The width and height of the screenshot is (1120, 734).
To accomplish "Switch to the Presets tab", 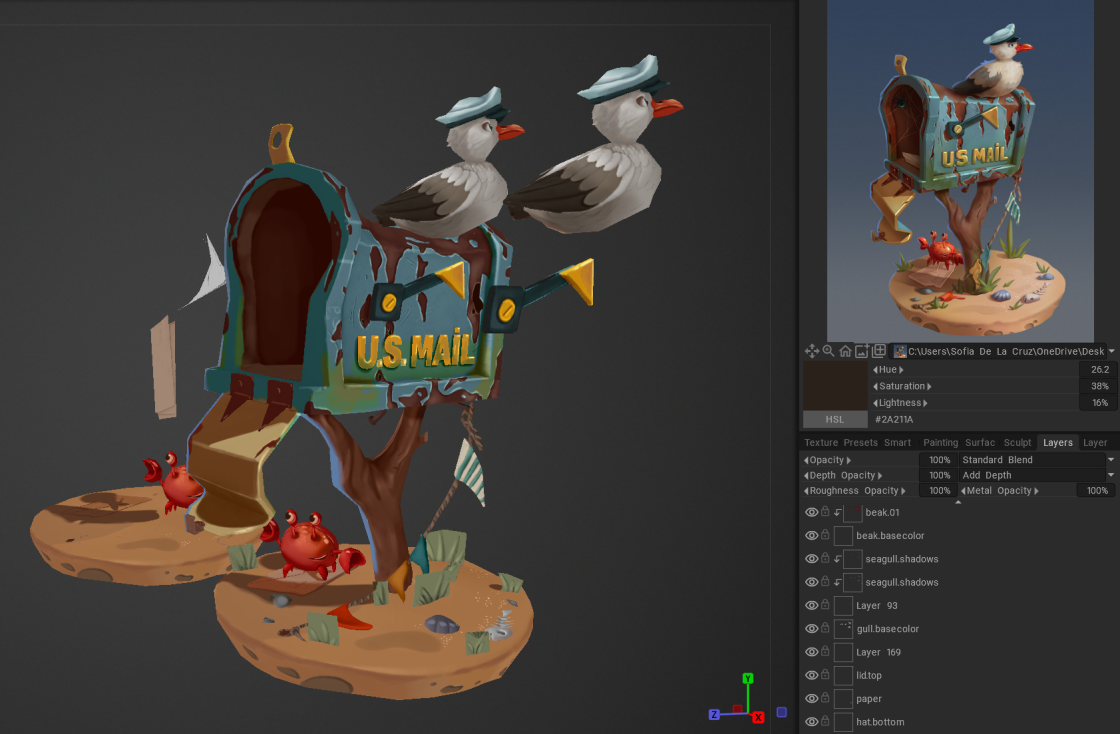I will click(861, 443).
